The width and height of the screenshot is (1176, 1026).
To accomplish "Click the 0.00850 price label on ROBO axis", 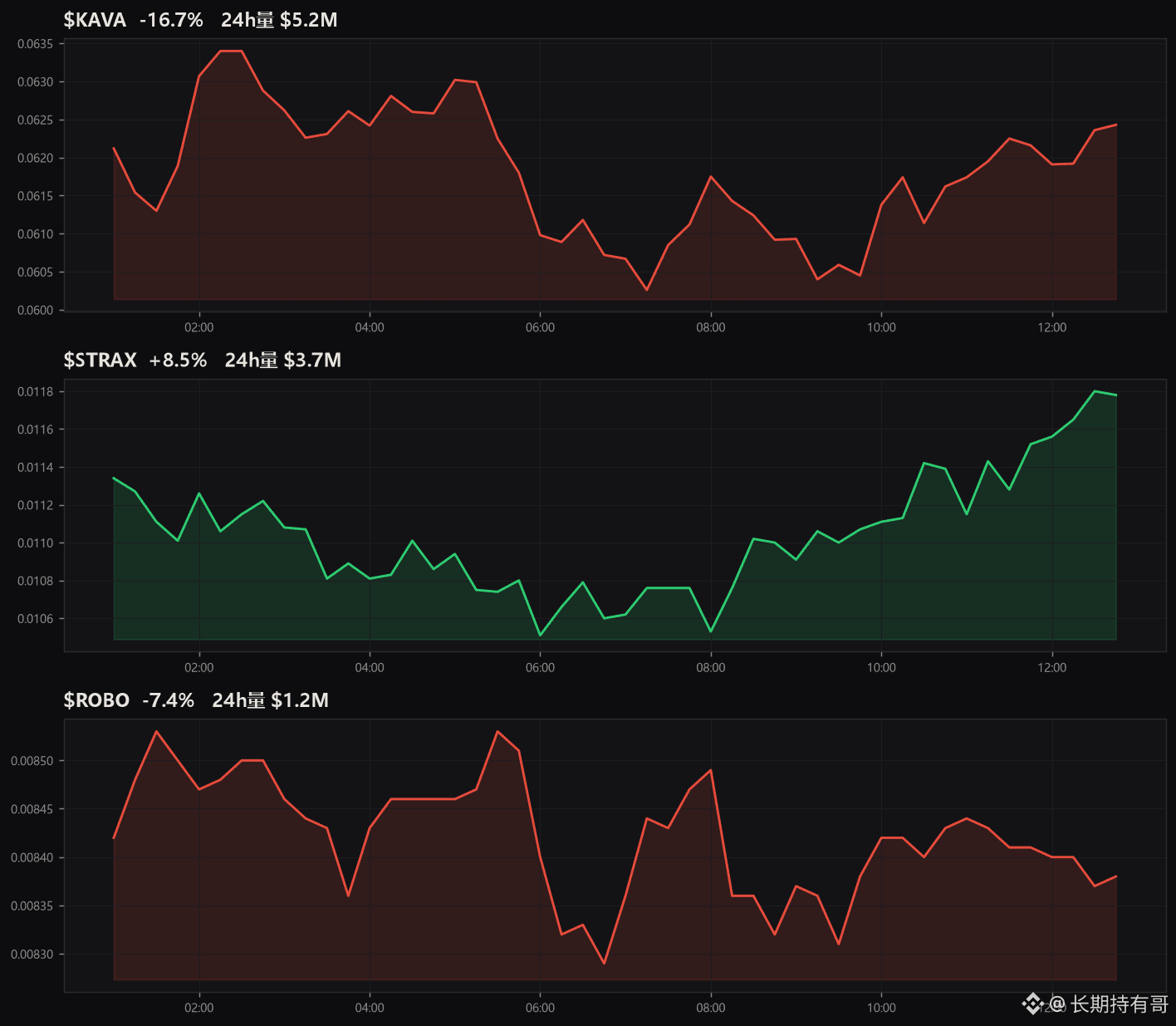I will click(x=32, y=761).
